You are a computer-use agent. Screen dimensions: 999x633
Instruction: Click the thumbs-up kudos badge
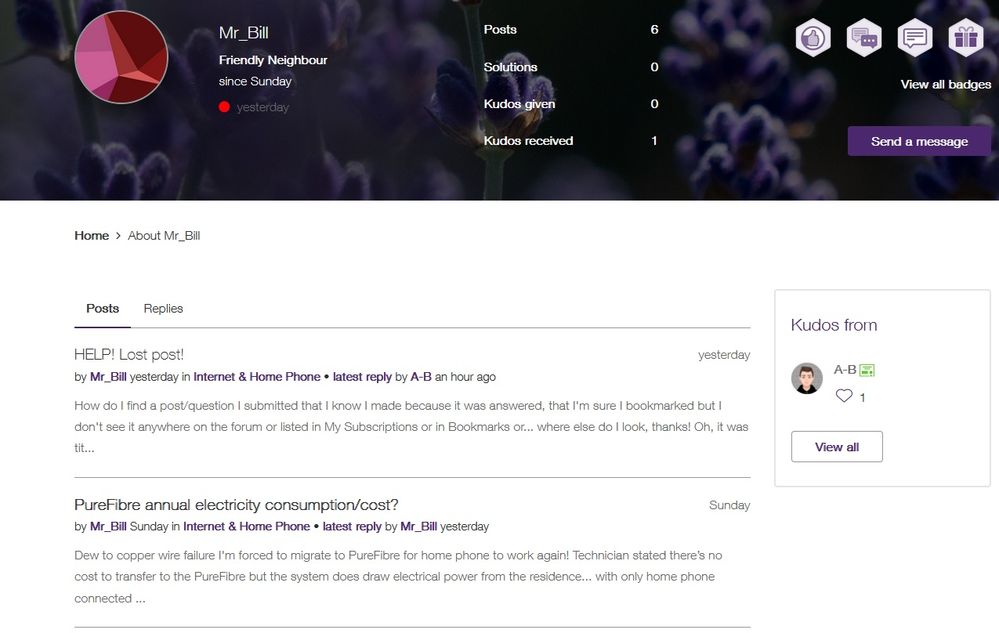[813, 39]
